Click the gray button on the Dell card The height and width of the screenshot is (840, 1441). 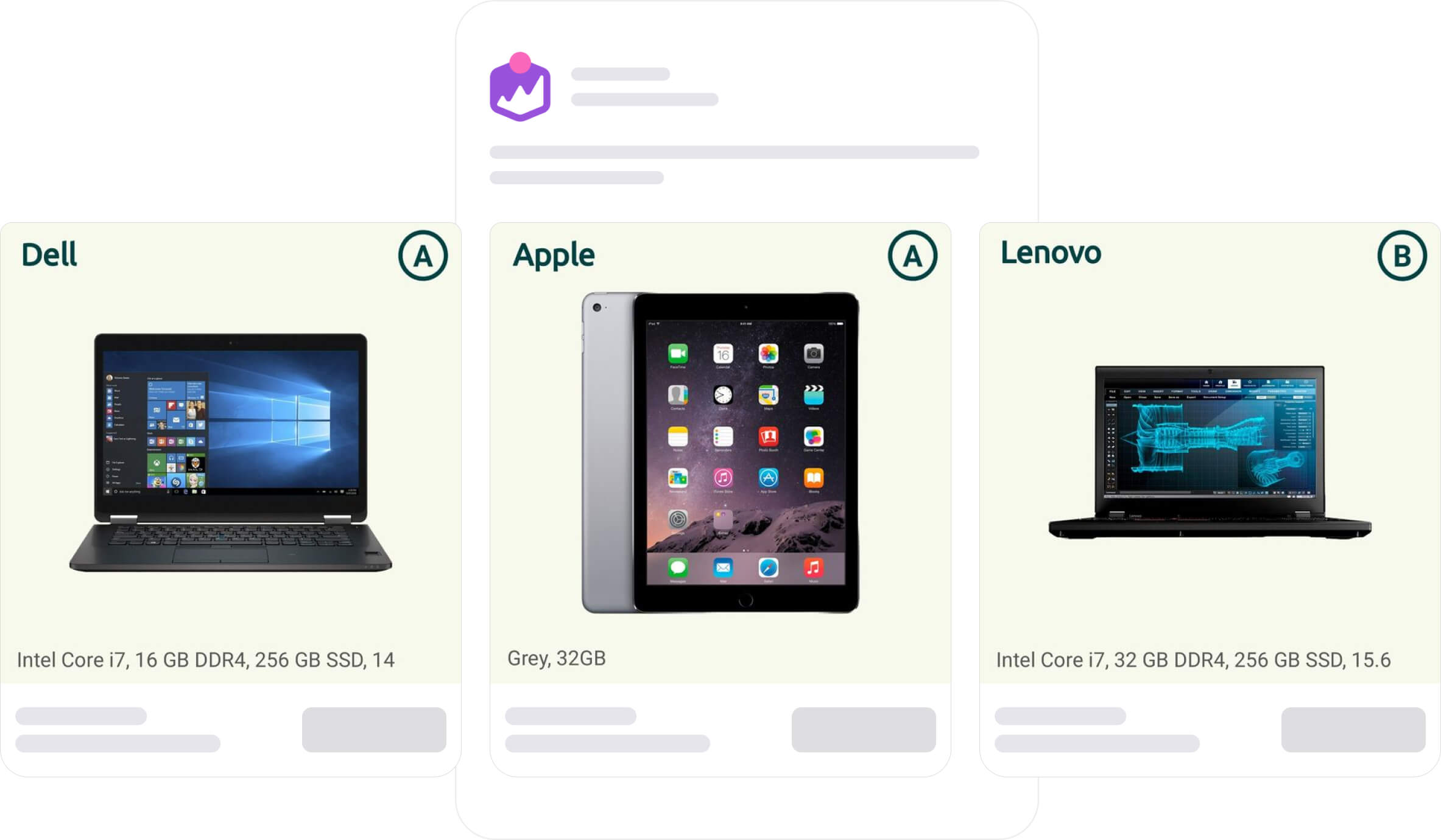tap(374, 729)
